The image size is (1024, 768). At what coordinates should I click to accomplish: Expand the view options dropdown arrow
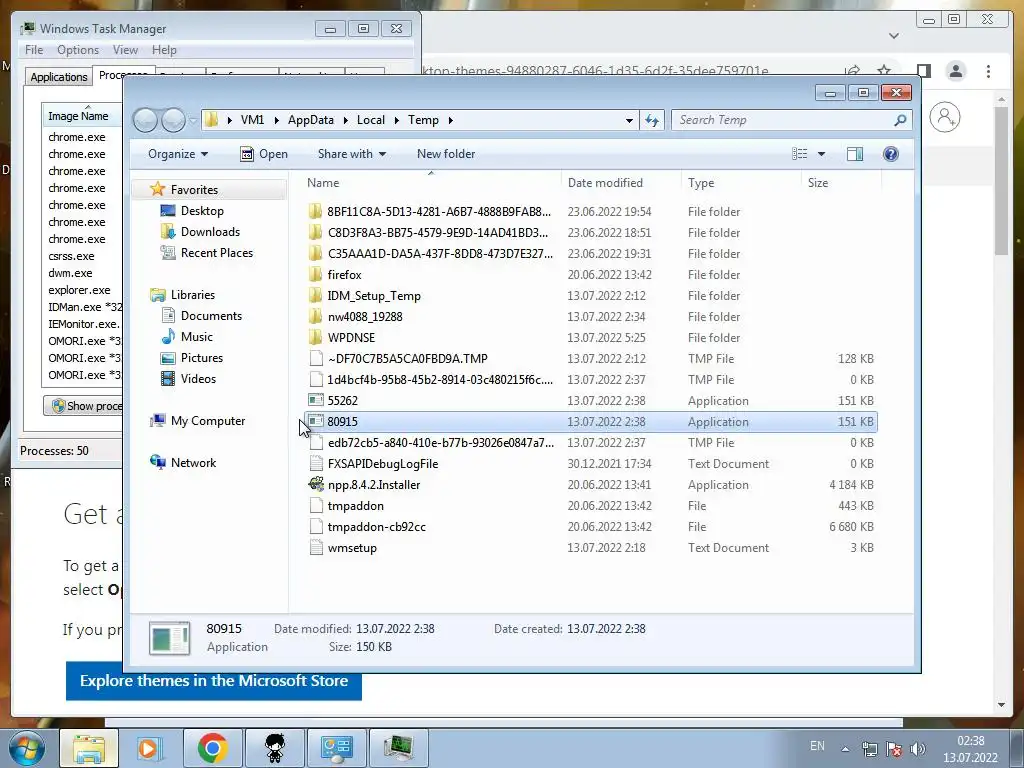click(822, 154)
